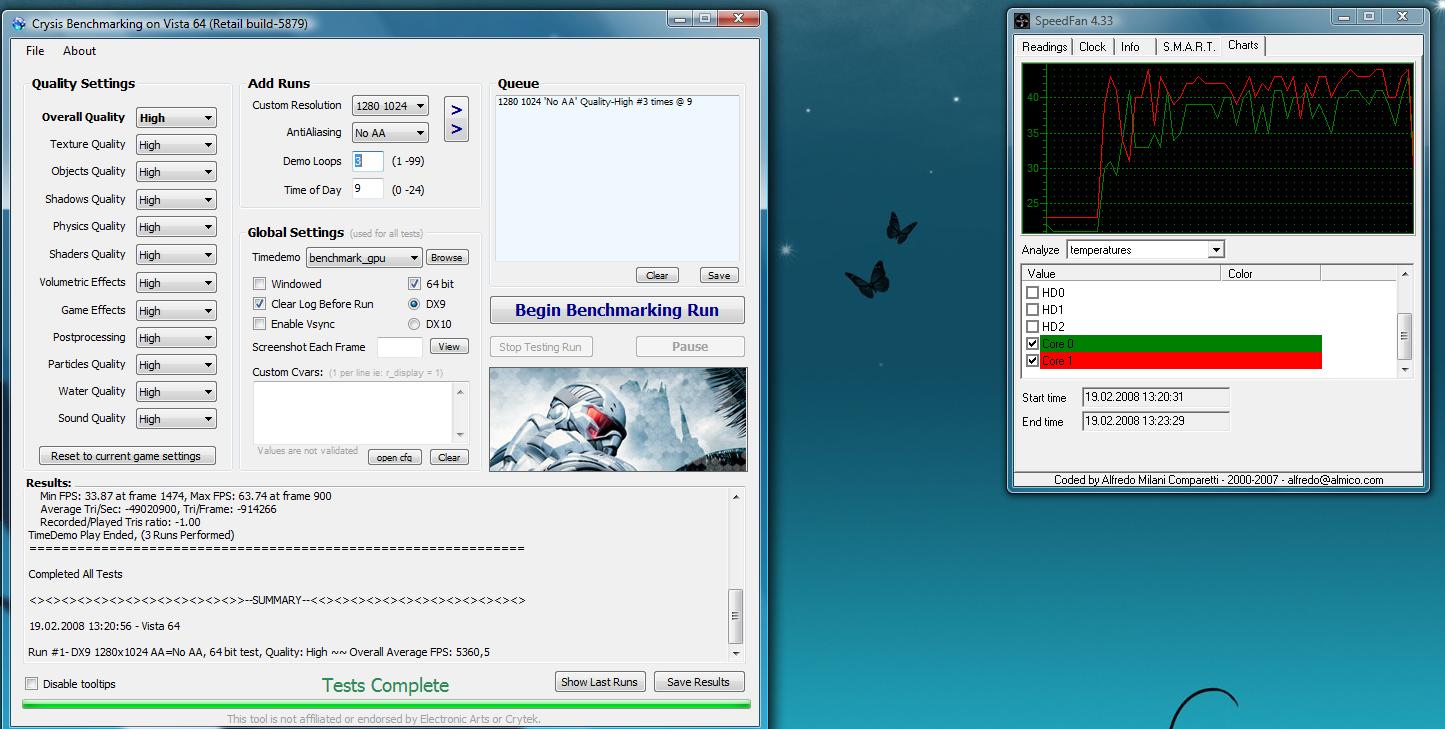This screenshot has height=729, width=1445.
Task: Toggle the 64 bit checkbox
Action: coord(414,284)
